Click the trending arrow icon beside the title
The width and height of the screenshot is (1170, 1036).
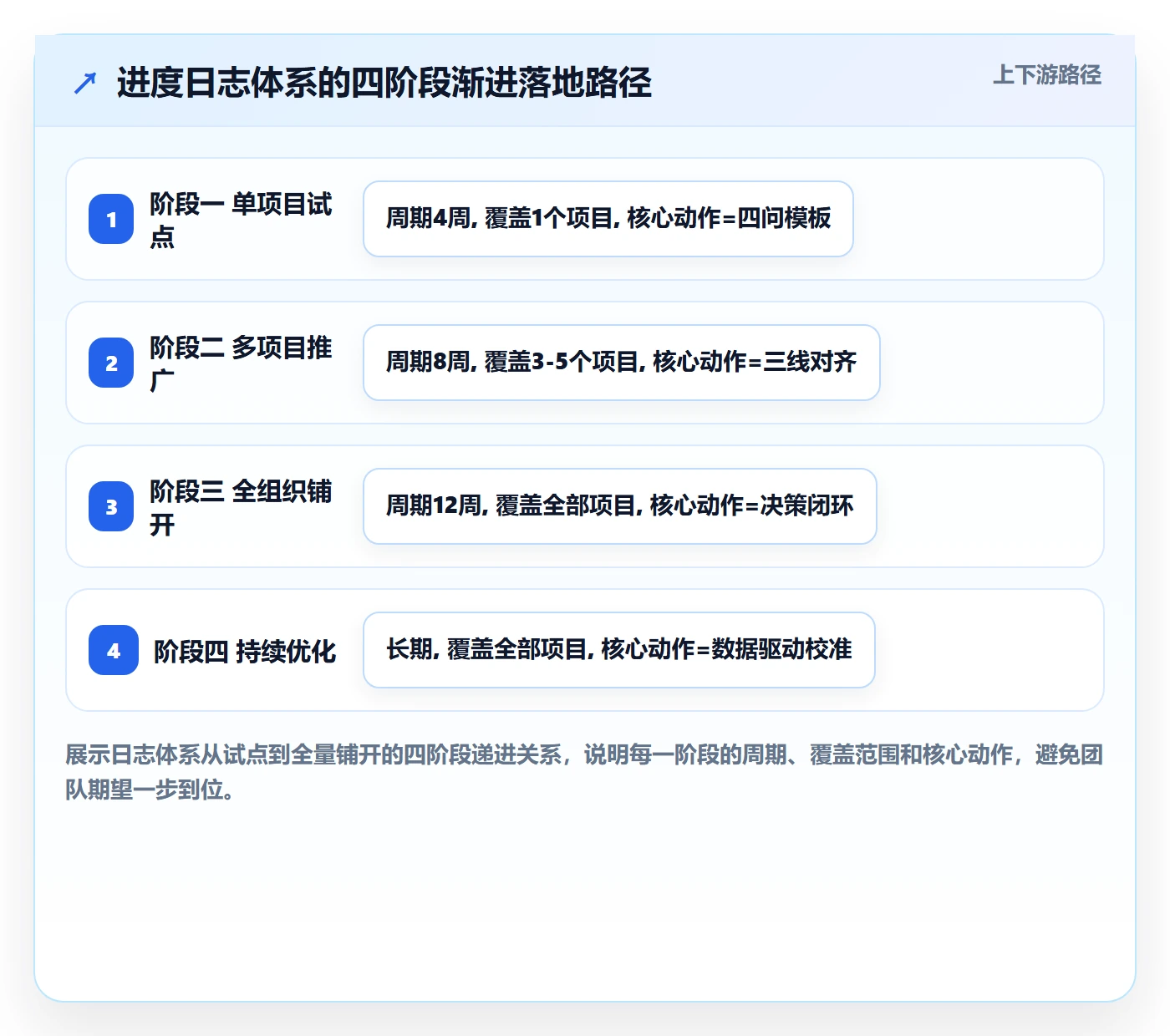click(85, 83)
